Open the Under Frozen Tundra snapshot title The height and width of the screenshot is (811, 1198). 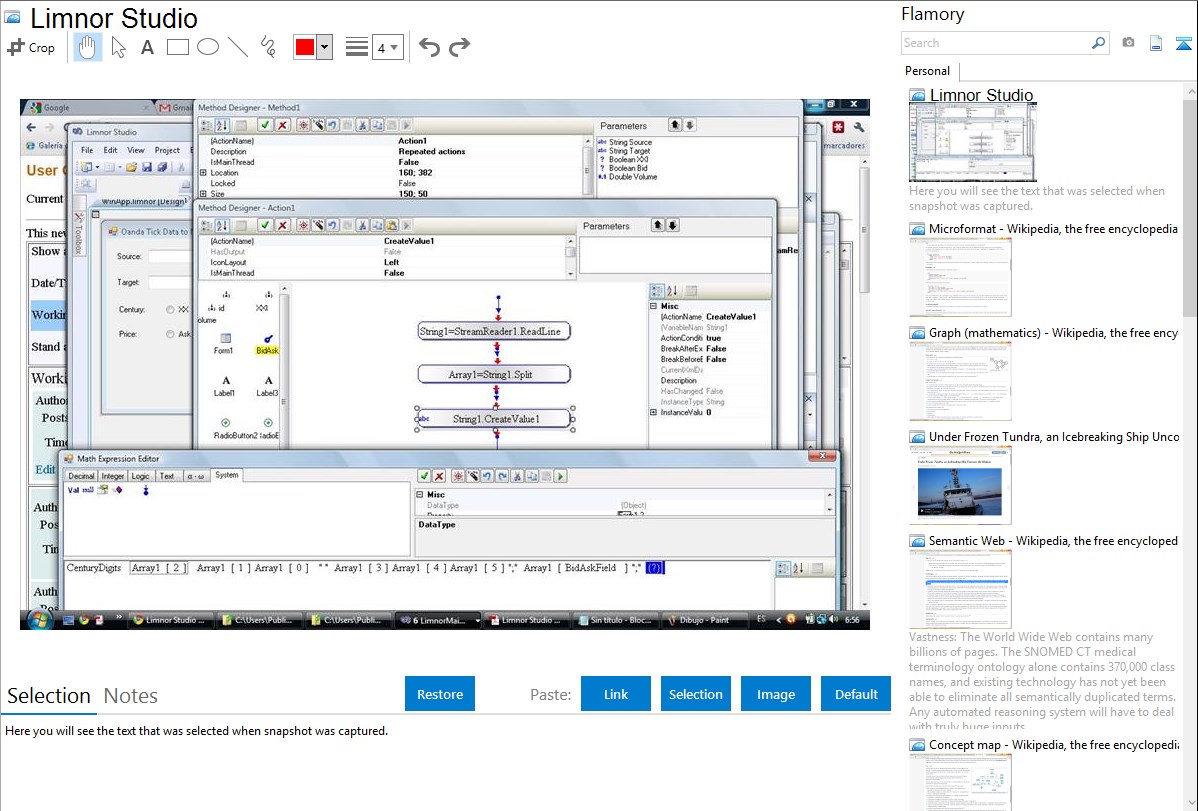coord(1054,436)
